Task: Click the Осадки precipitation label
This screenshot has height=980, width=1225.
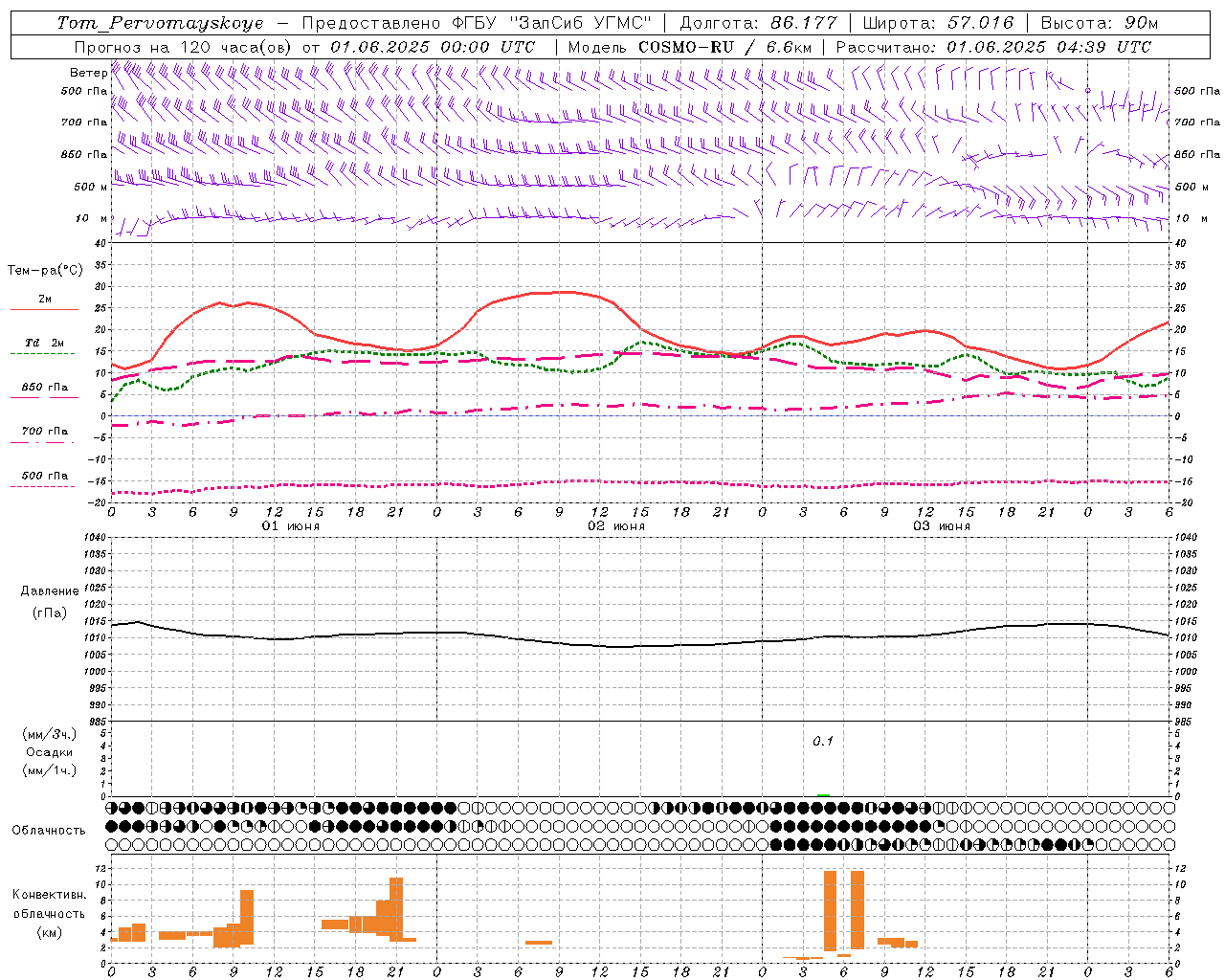Action: pos(50,752)
